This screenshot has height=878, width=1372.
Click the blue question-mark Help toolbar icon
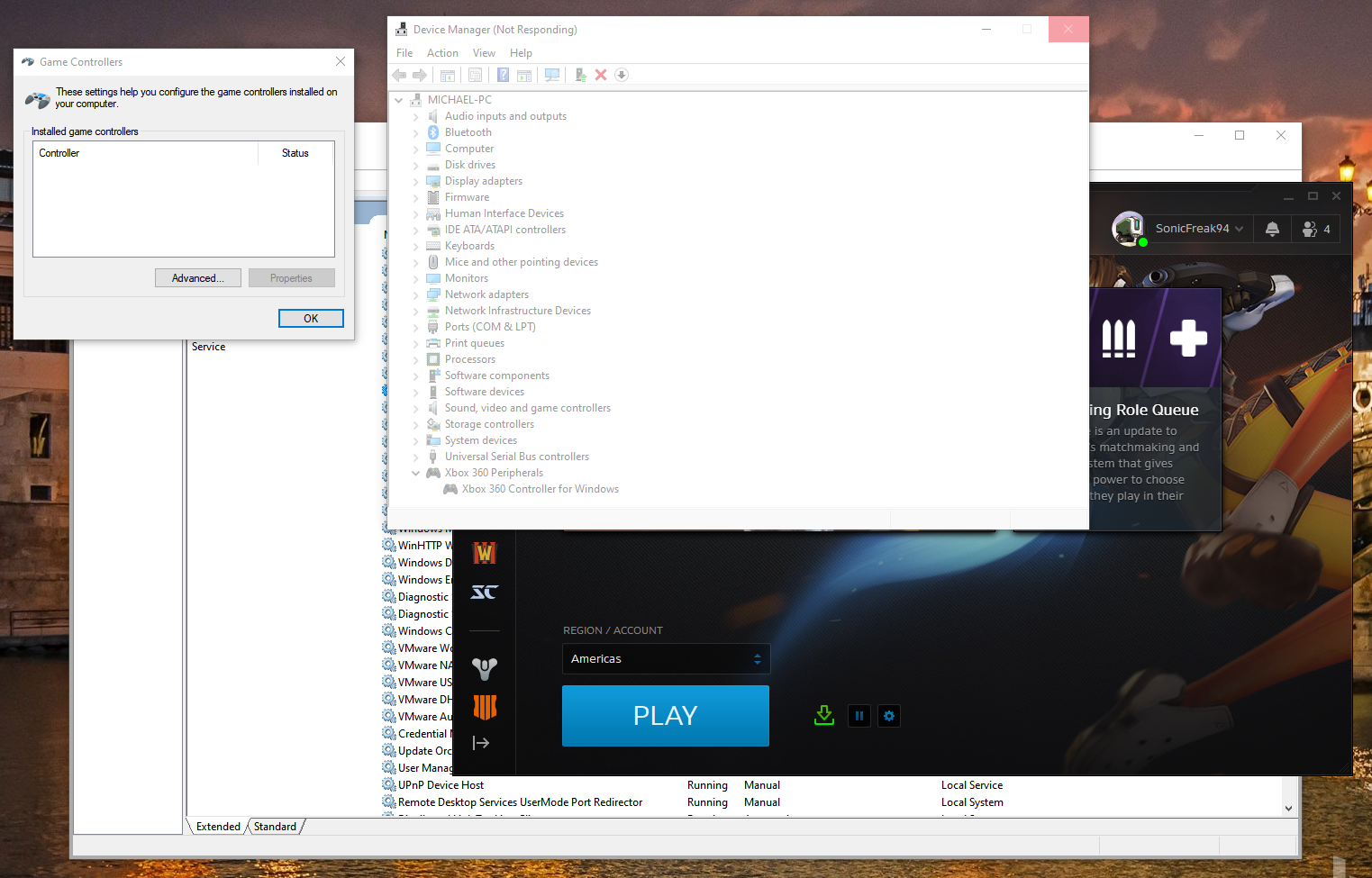click(x=504, y=75)
